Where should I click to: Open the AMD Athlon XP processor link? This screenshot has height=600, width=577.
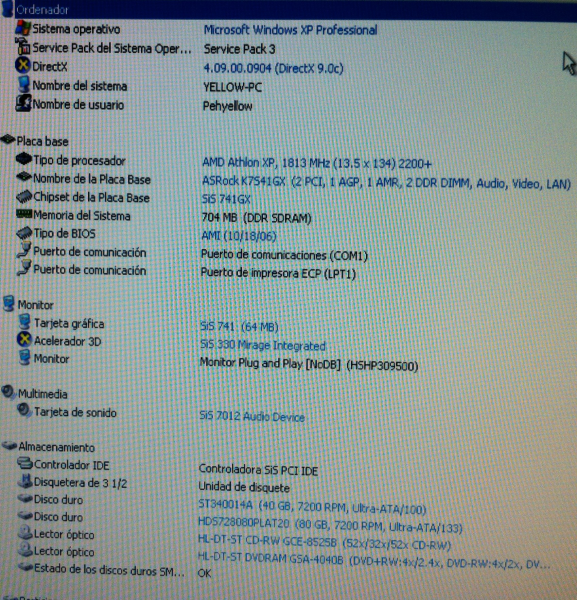(317, 163)
